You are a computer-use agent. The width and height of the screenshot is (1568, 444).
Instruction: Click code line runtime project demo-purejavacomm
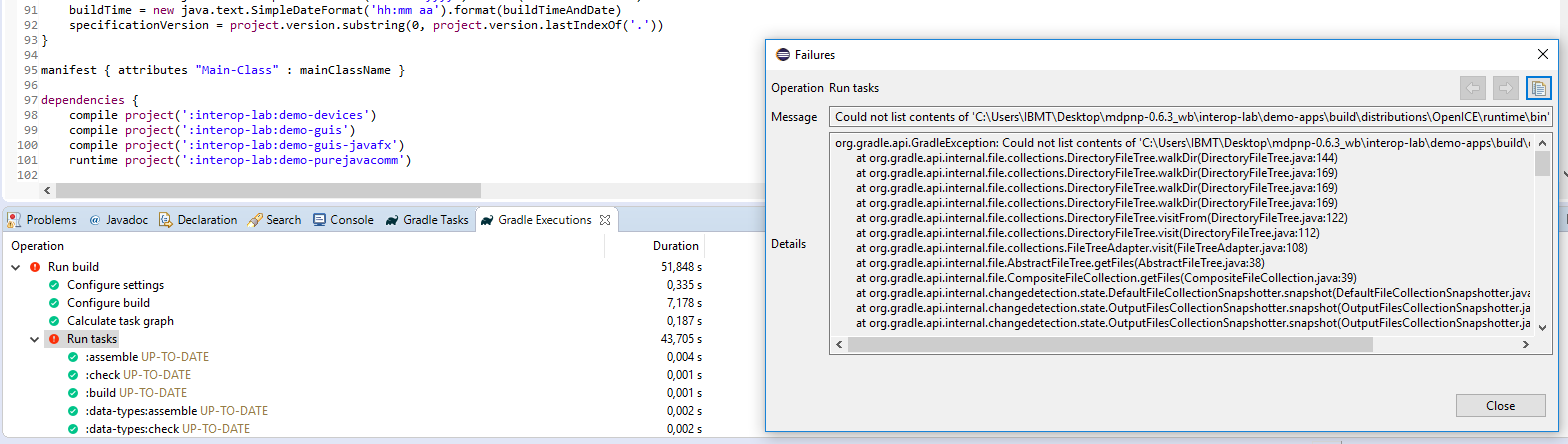(240, 160)
